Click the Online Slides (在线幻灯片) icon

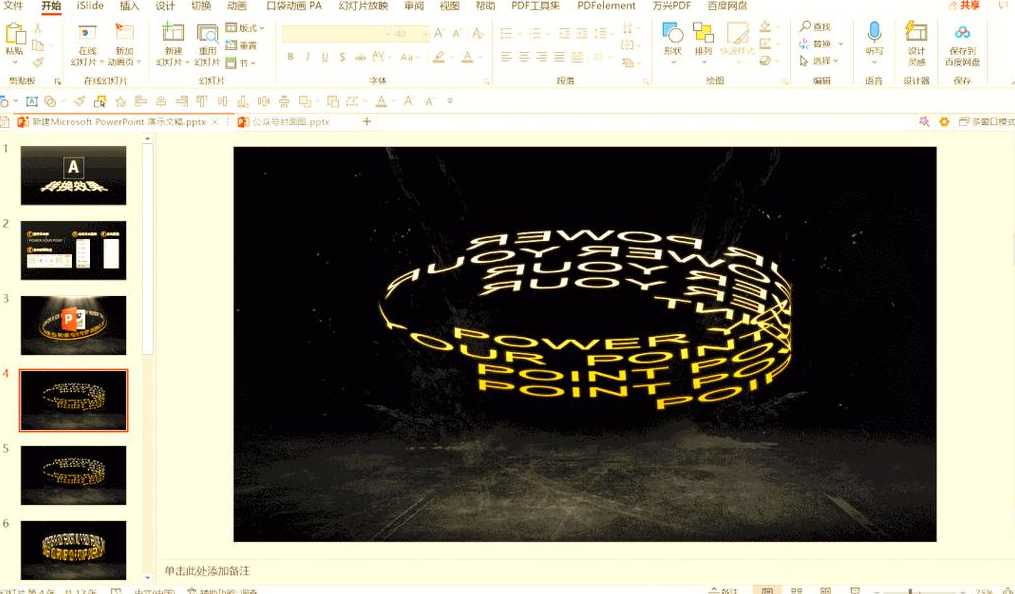(x=87, y=33)
